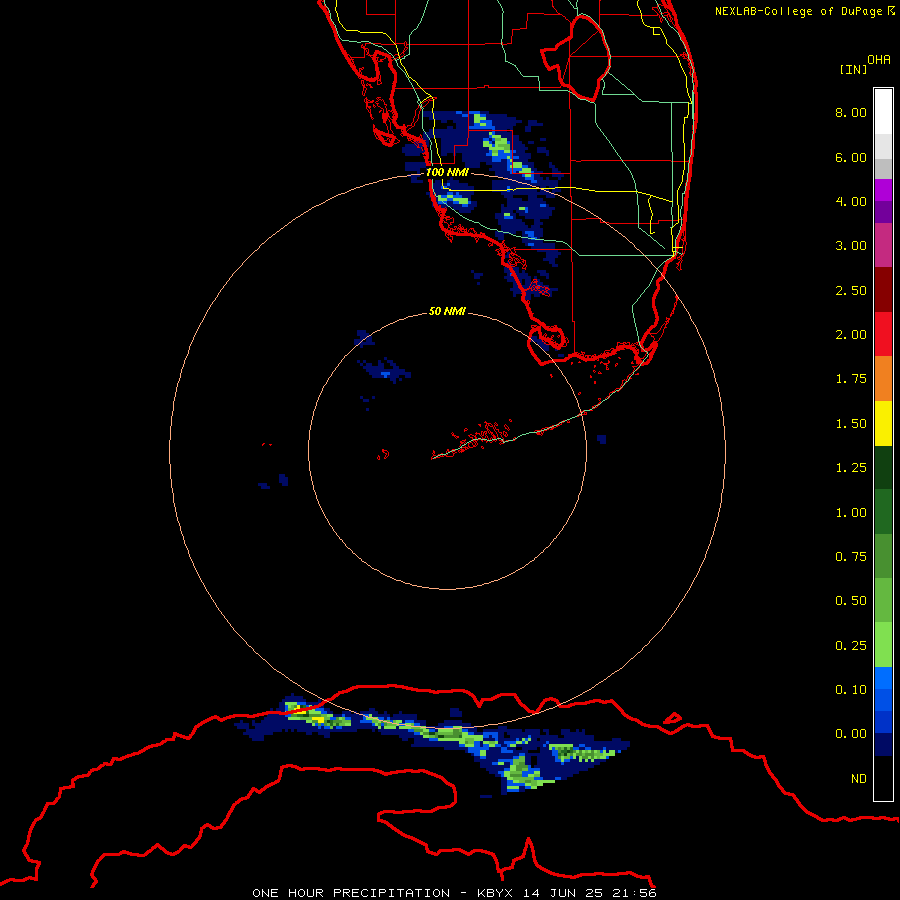The image size is (900, 900).
Task: Click the [IN] units label
Action: [853, 69]
